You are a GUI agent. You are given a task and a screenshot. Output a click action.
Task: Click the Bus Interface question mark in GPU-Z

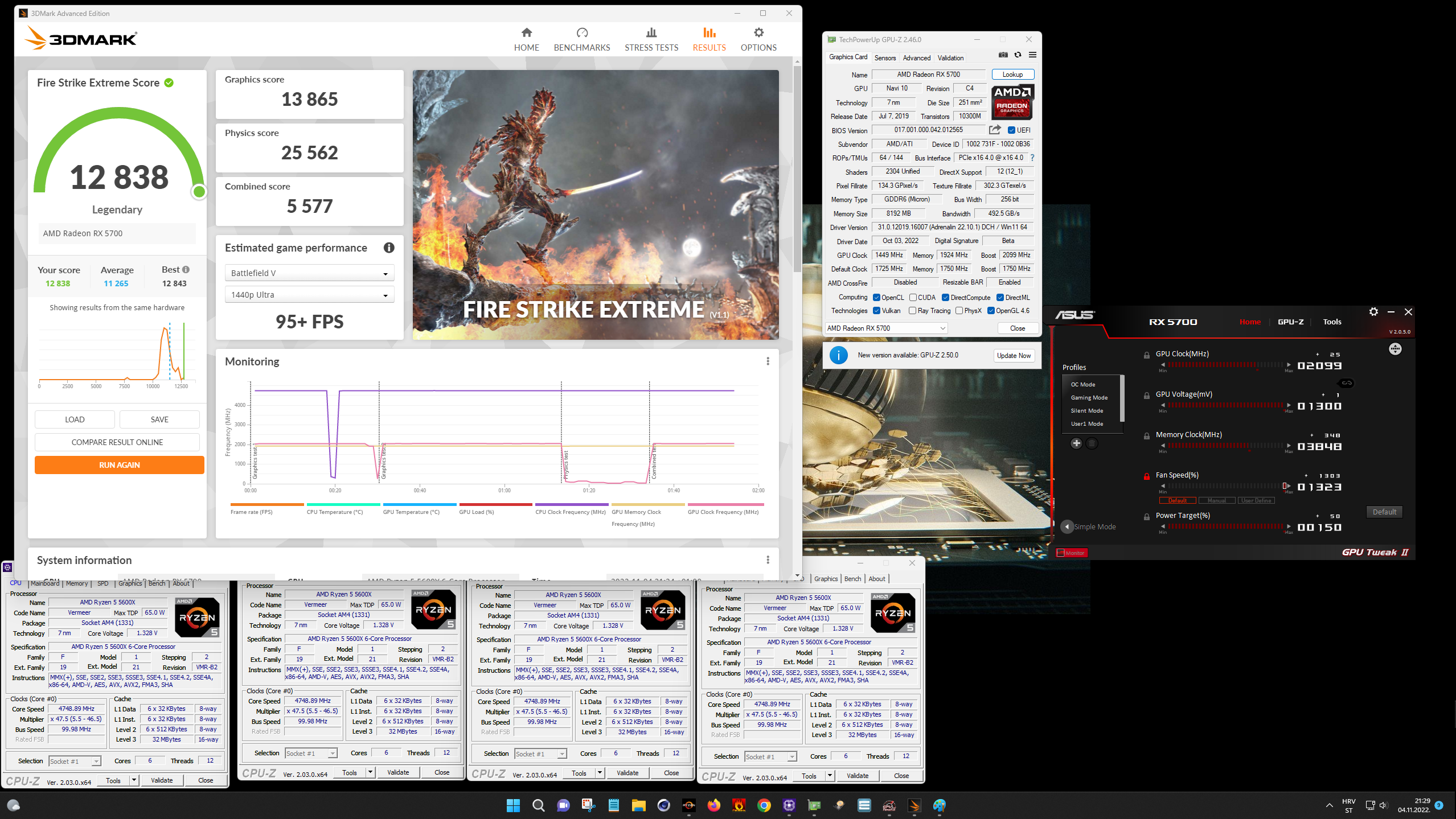(x=1032, y=158)
